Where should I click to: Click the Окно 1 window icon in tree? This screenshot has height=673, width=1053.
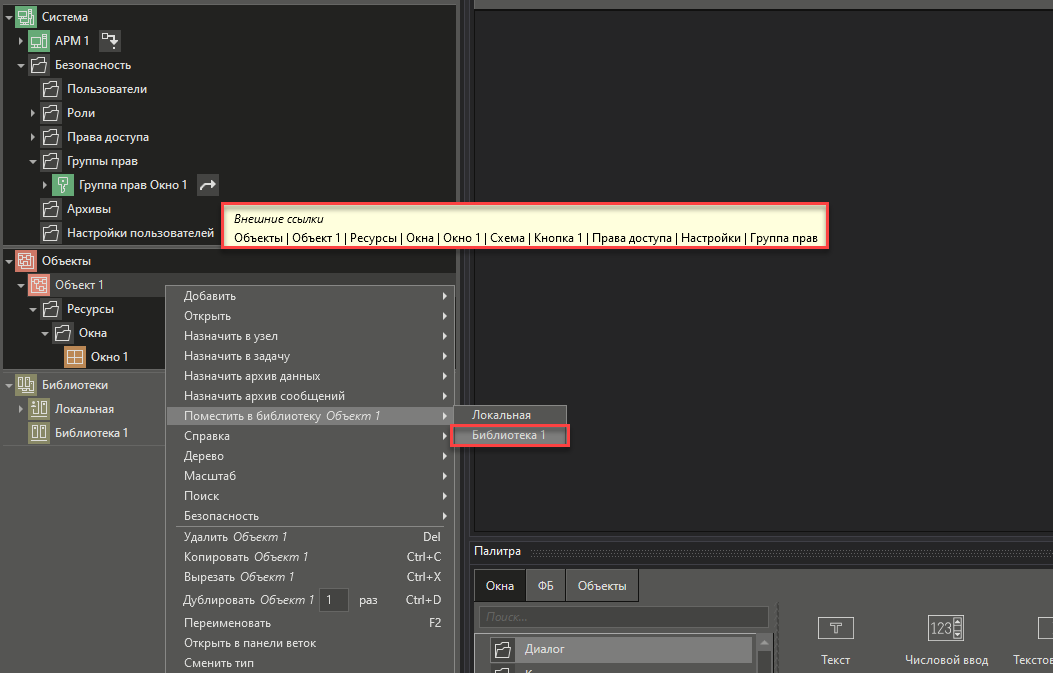[x=75, y=357]
